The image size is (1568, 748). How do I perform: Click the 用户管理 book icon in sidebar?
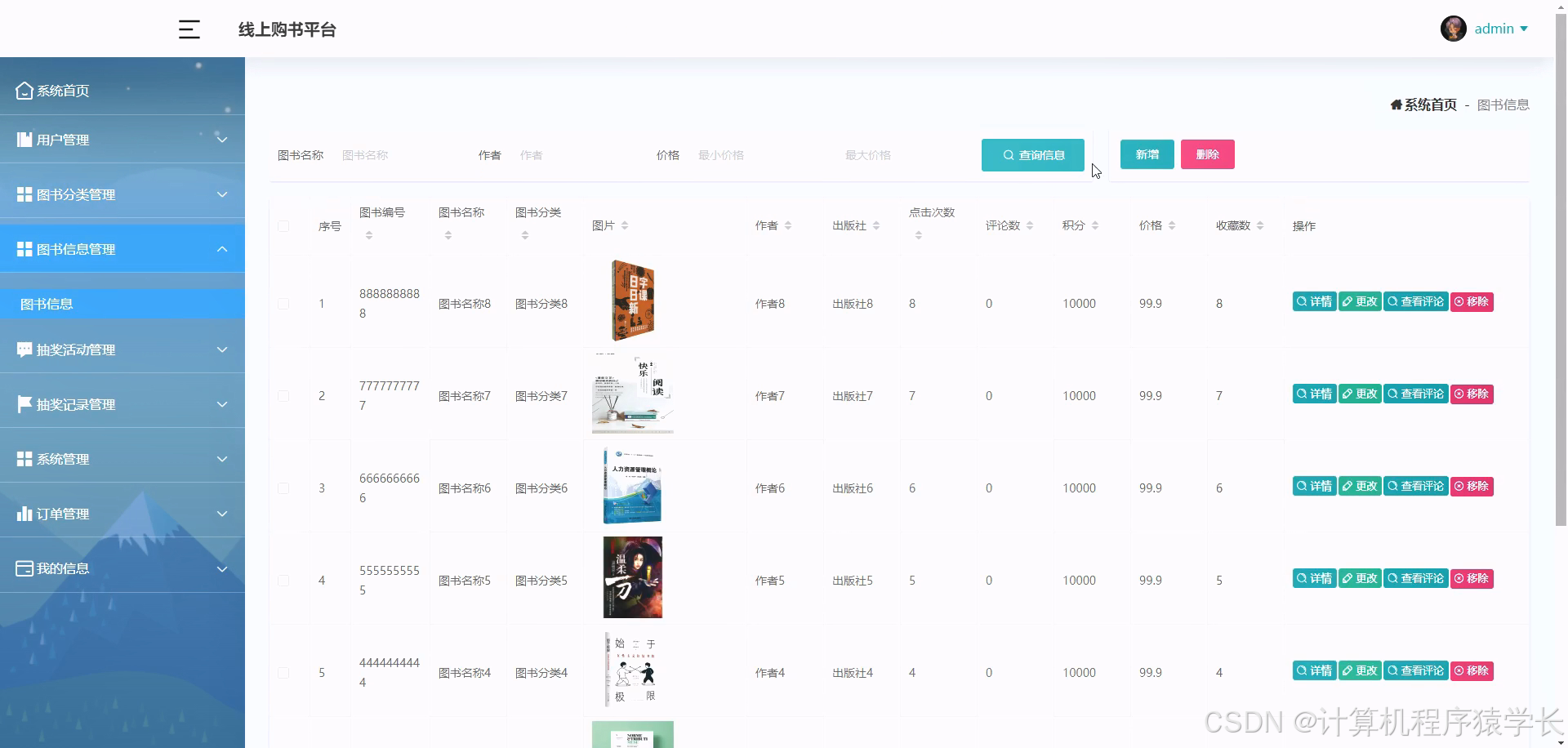24,139
